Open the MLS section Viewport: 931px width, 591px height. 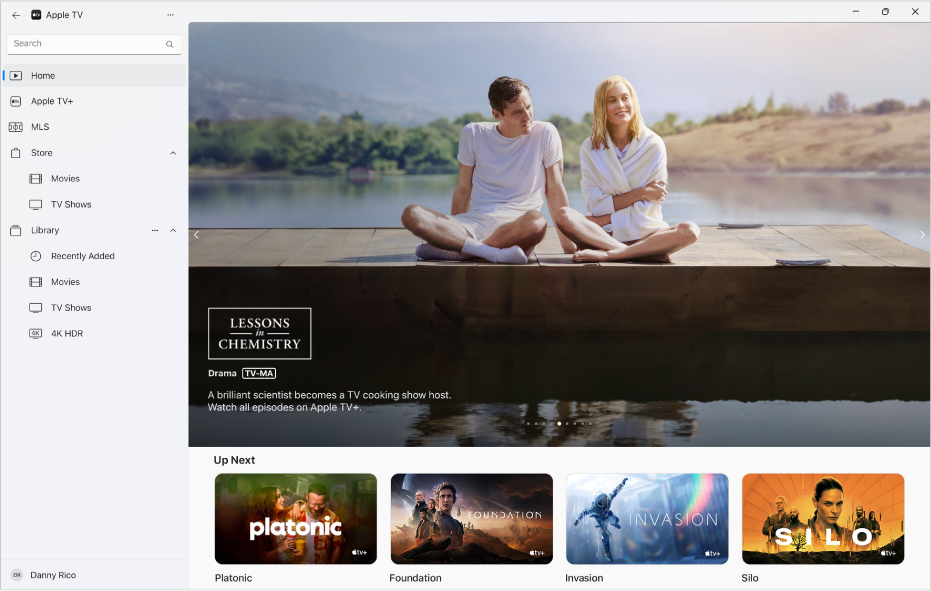[x=15, y=127]
